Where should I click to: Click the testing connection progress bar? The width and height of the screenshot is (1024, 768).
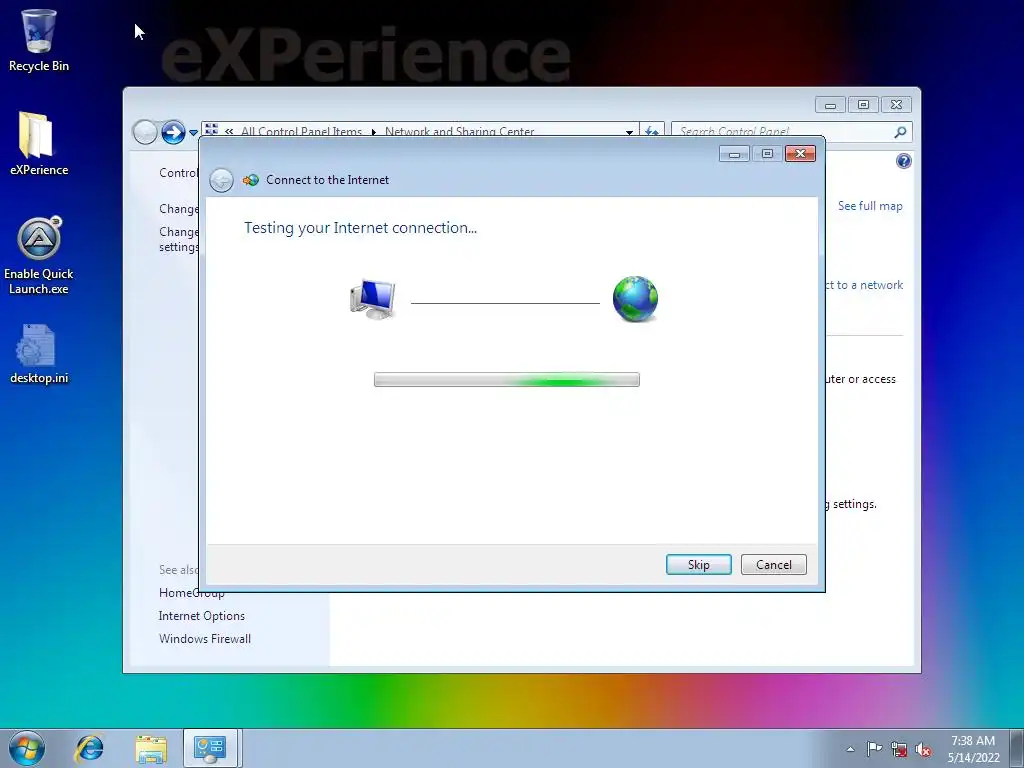point(507,379)
